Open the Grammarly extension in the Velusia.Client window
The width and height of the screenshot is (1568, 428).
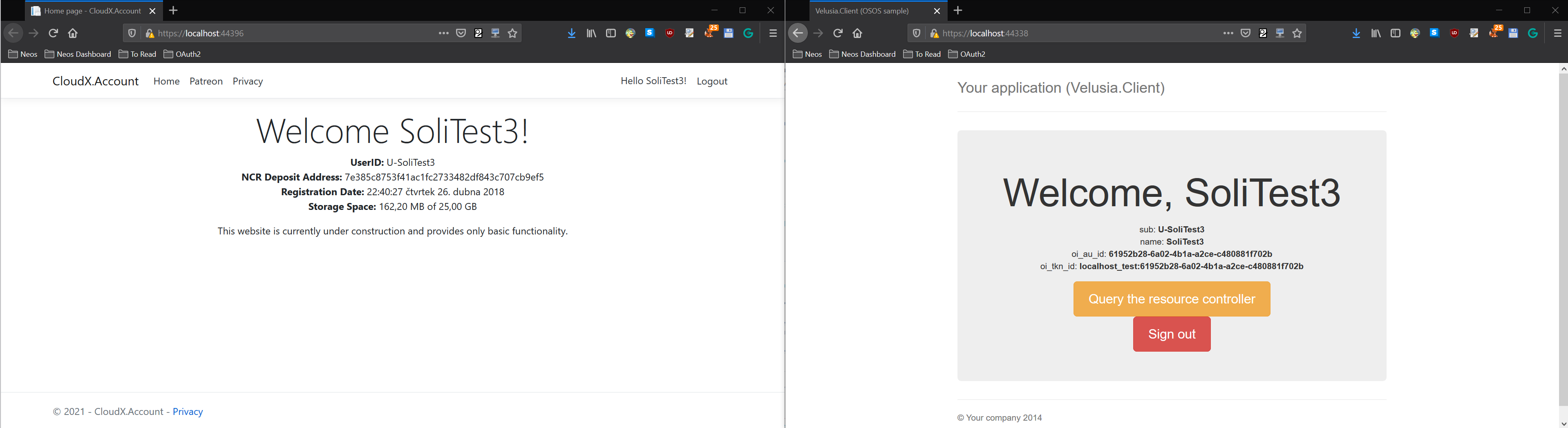[x=1533, y=33]
